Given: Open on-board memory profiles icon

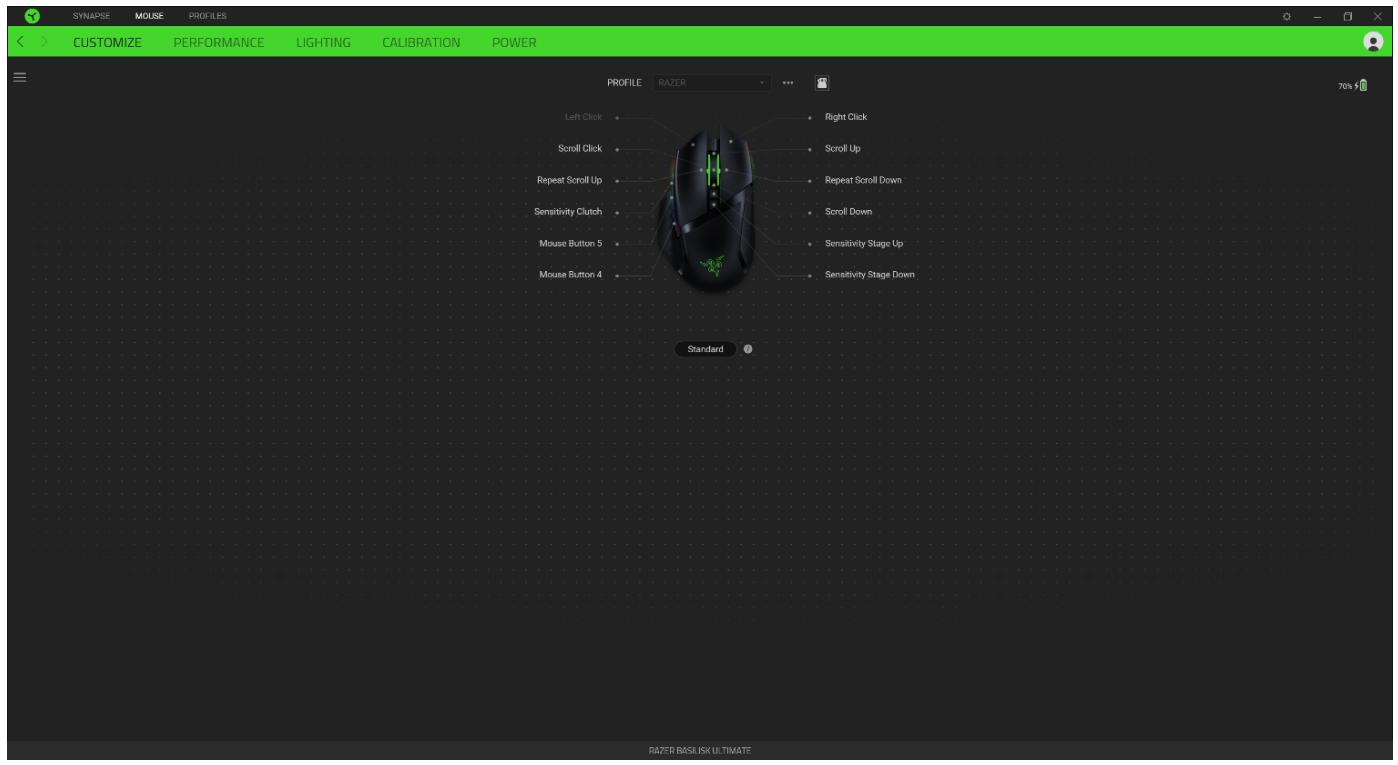Looking at the screenshot, I should click(x=820, y=84).
